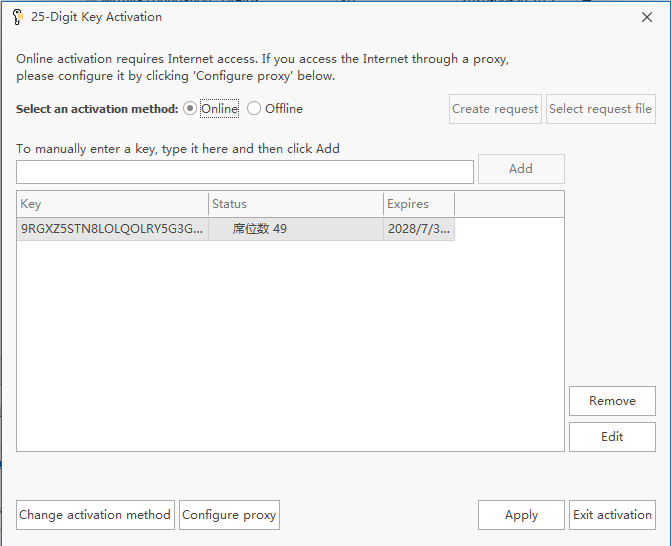671x546 pixels.
Task: Click the Add button
Action: click(521, 169)
